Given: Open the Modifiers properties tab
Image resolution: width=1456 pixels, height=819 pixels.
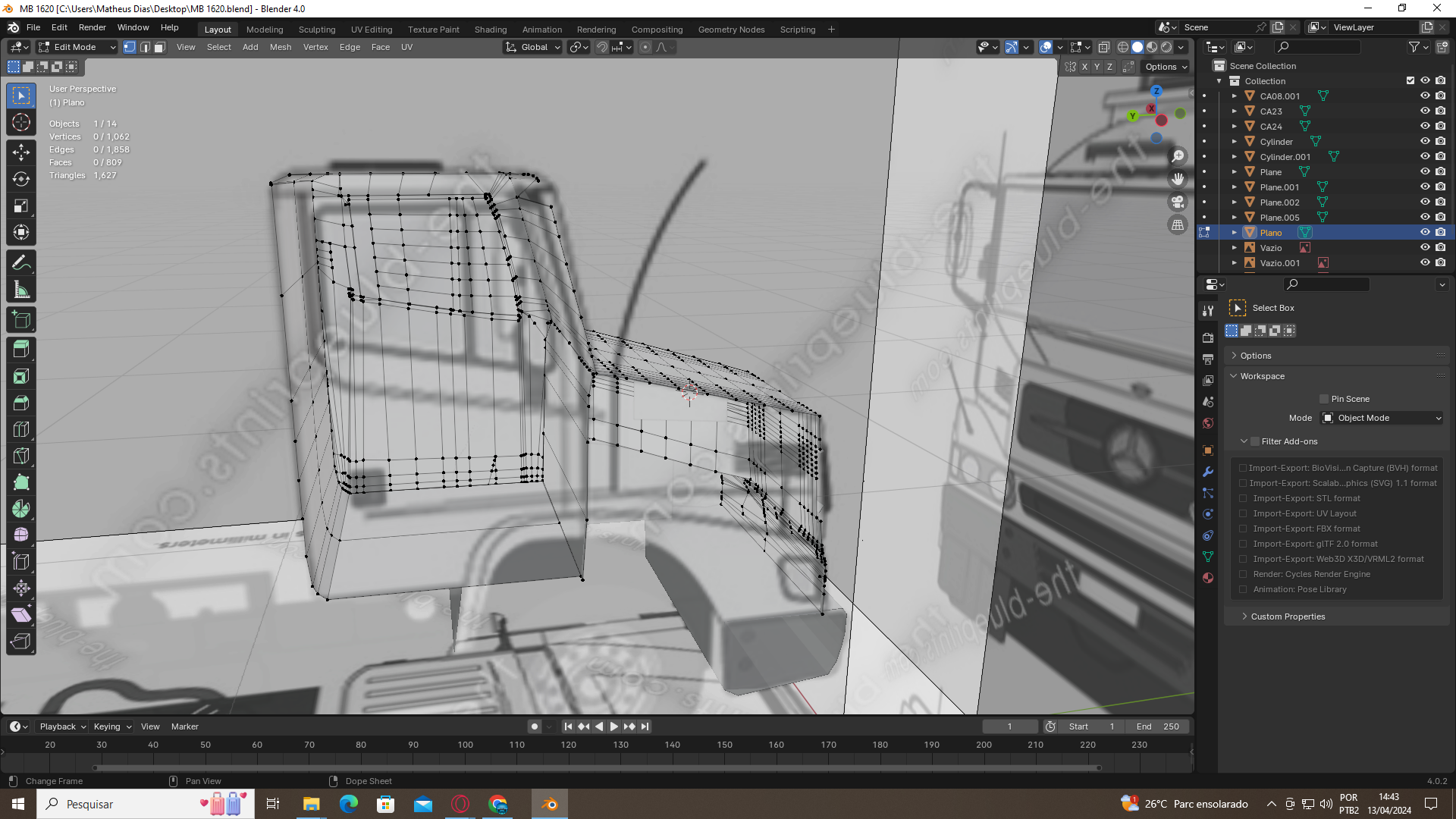Looking at the screenshot, I should (x=1208, y=472).
